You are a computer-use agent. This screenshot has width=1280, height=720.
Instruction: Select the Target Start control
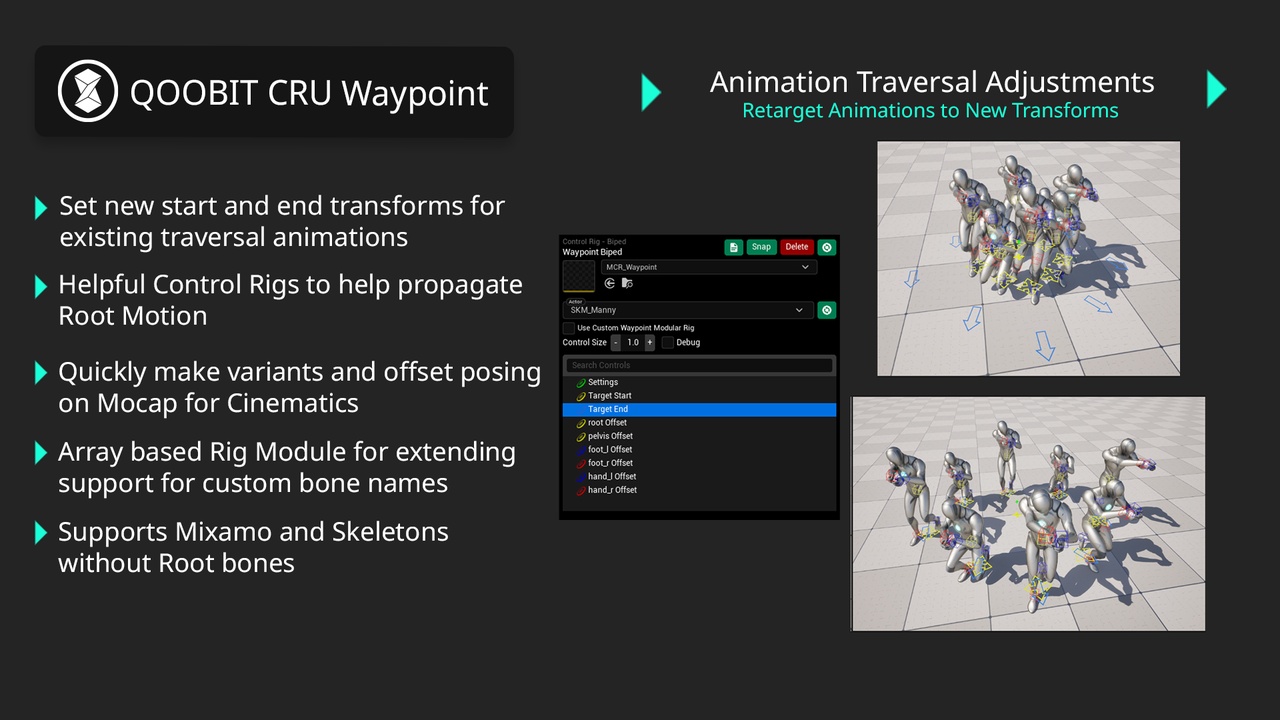[x=699, y=396]
